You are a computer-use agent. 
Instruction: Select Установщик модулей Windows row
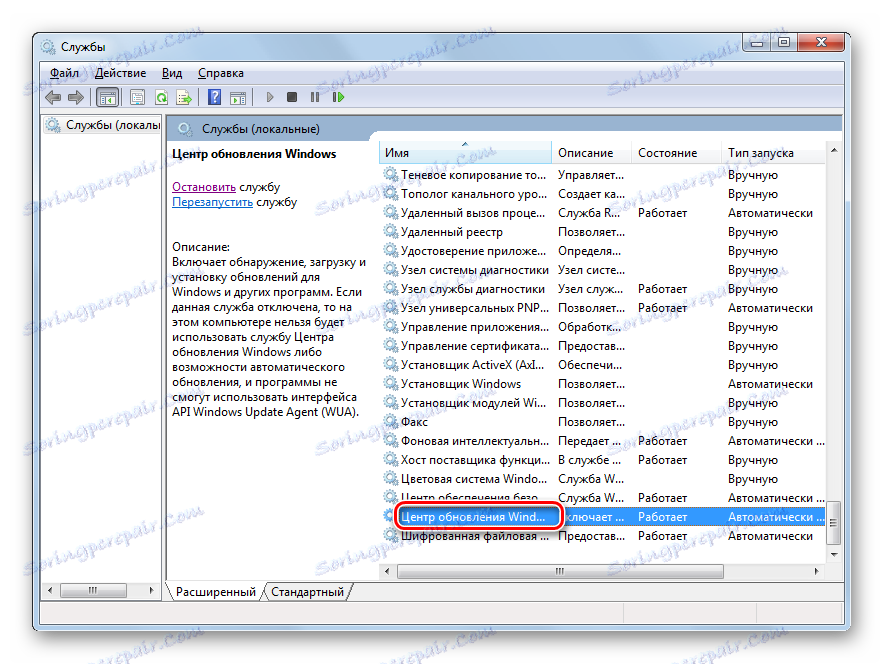pyautogui.click(x=603, y=403)
